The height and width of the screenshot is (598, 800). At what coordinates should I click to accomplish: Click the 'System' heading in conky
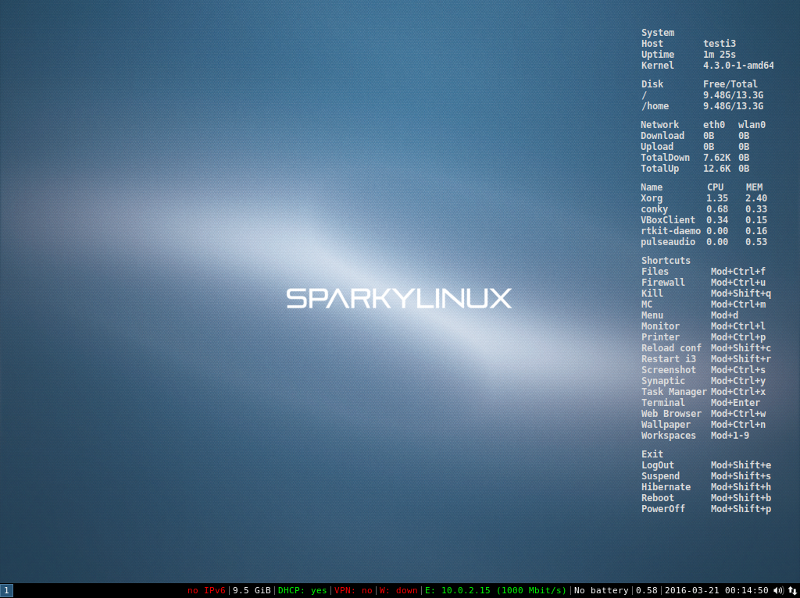[x=658, y=33]
